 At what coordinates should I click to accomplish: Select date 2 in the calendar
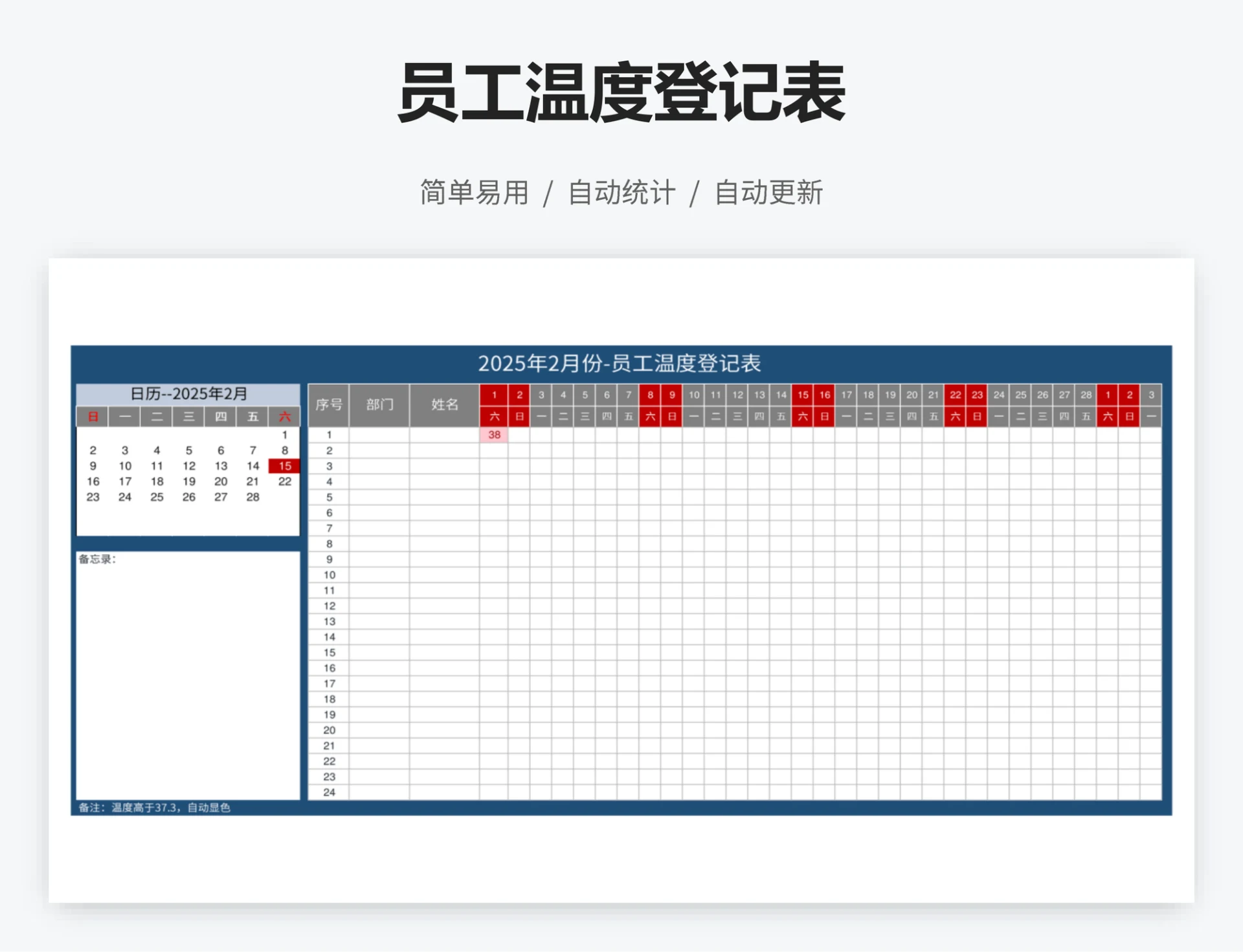93,450
